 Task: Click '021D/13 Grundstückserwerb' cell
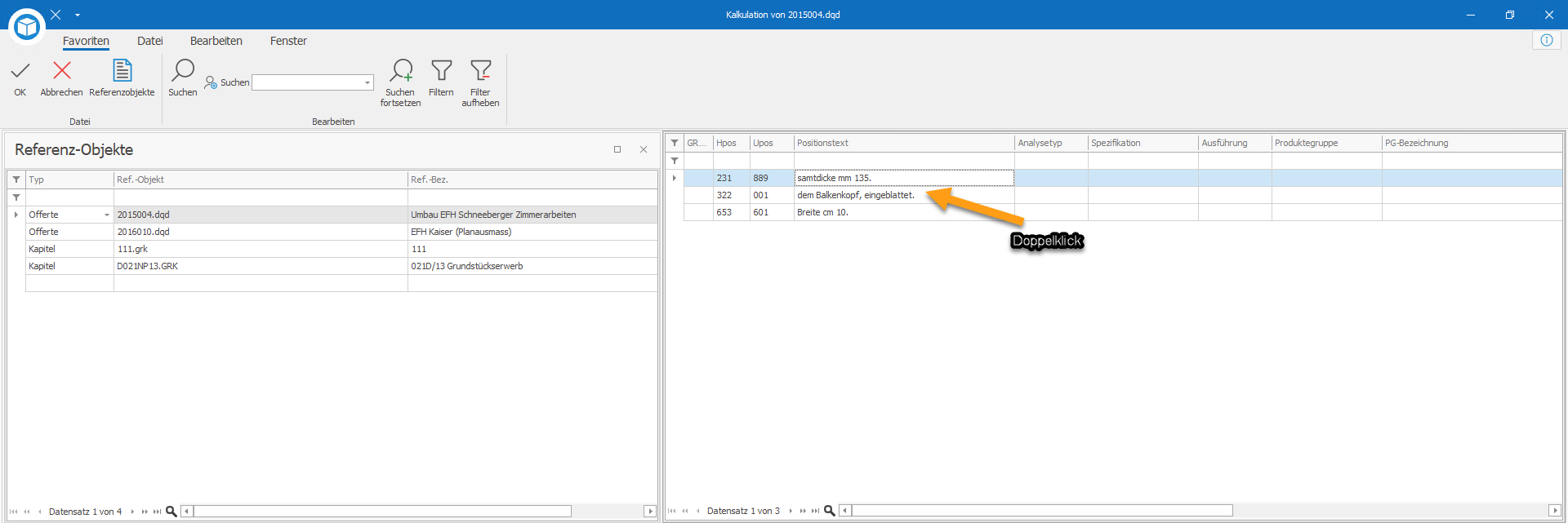(532, 266)
